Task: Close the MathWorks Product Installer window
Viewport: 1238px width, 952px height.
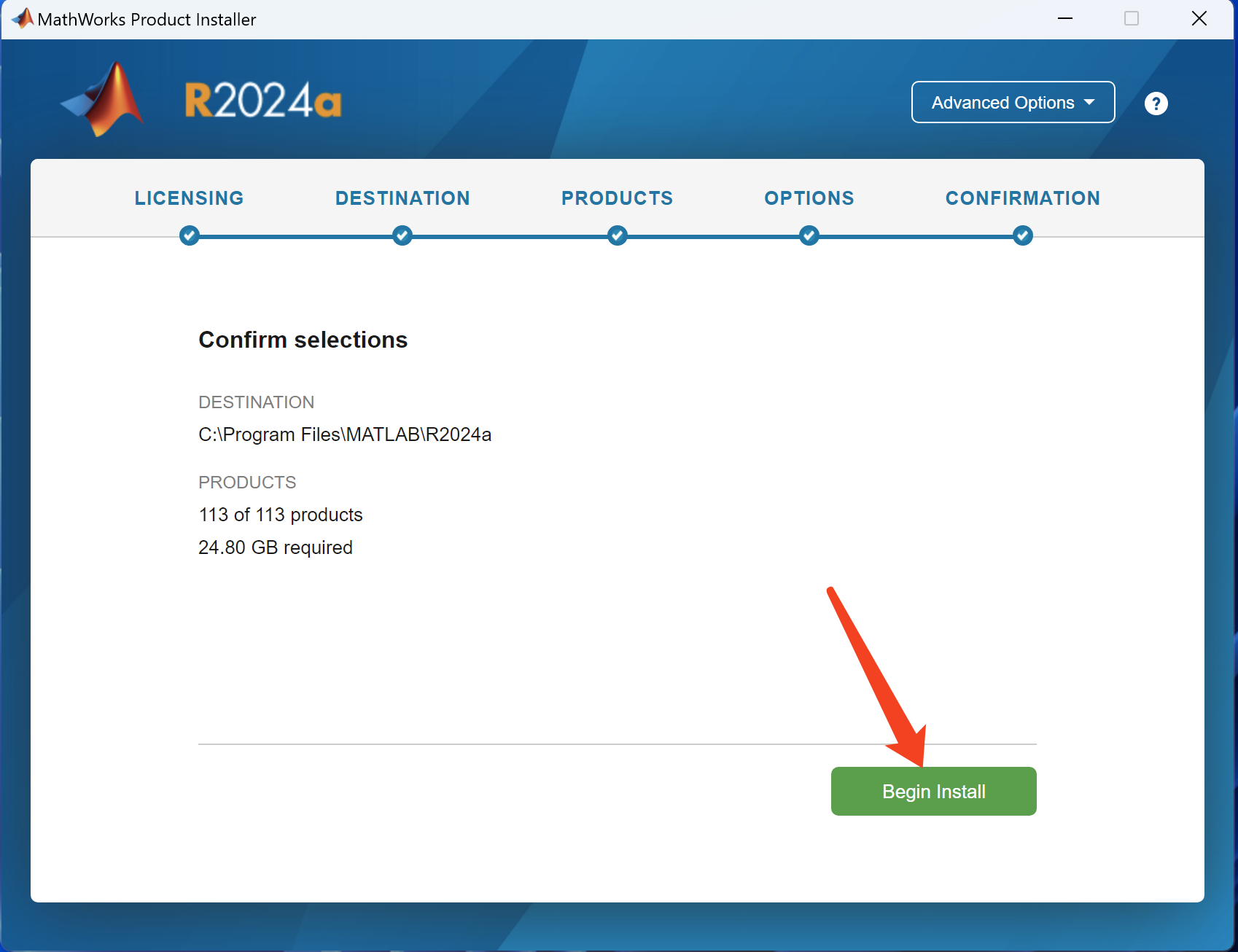Action: pyautogui.click(x=1199, y=19)
